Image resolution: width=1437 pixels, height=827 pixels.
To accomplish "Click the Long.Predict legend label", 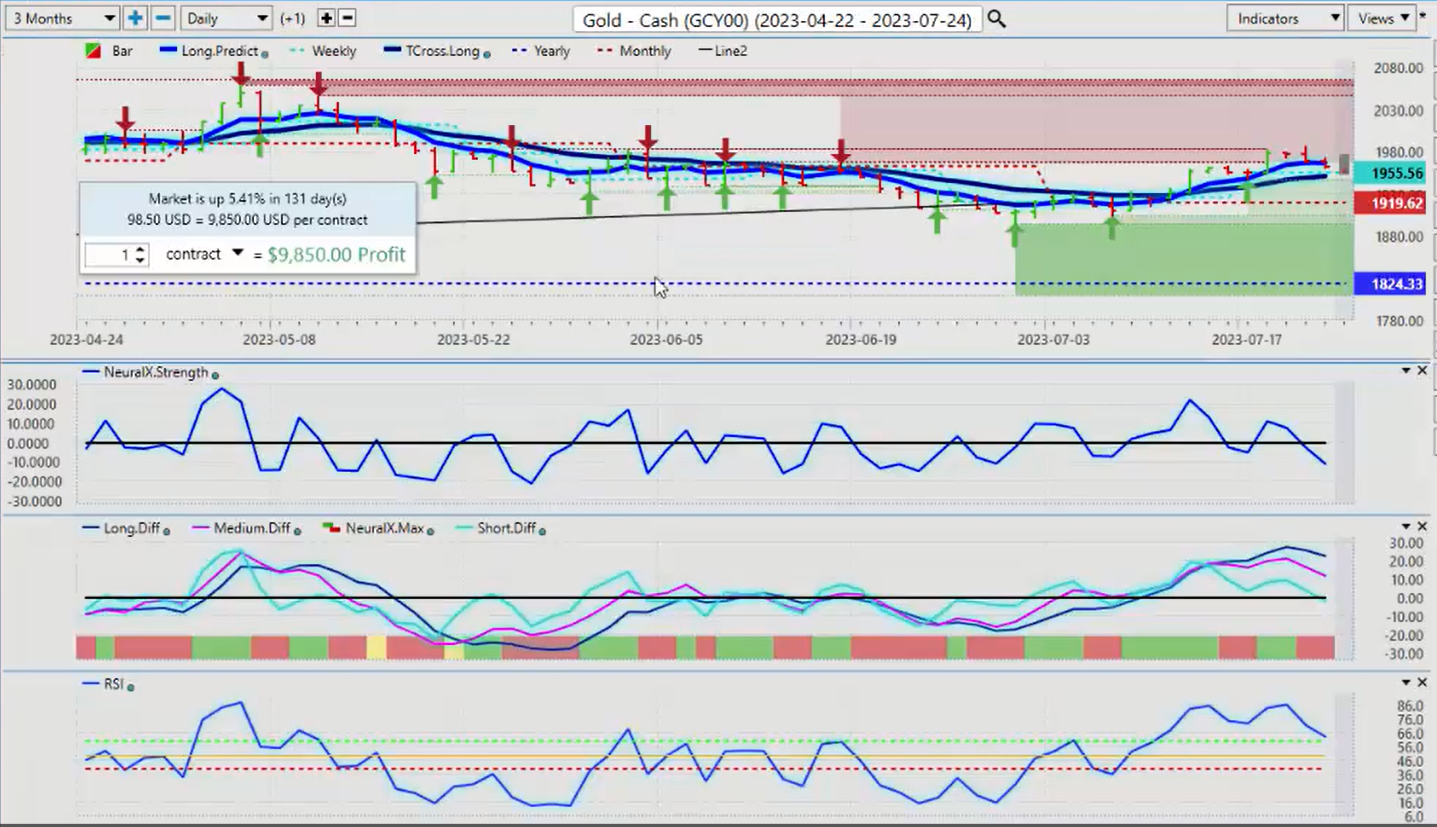I will (x=220, y=51).
